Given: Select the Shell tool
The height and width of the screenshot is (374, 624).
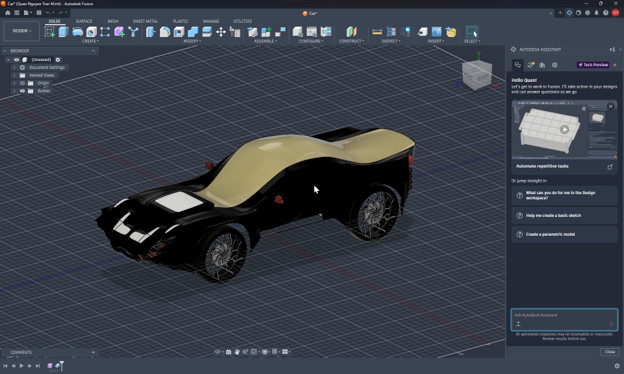Looking at the screenshot, I should (179, 32).
